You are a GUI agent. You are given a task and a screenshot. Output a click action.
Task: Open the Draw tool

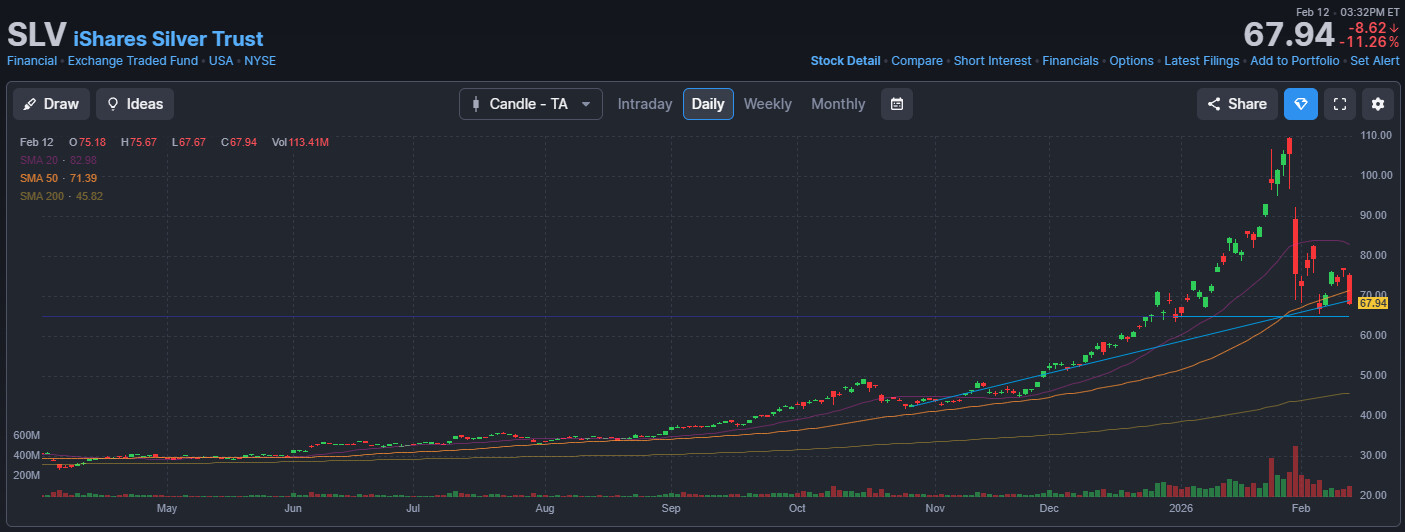tap(51, 104)
